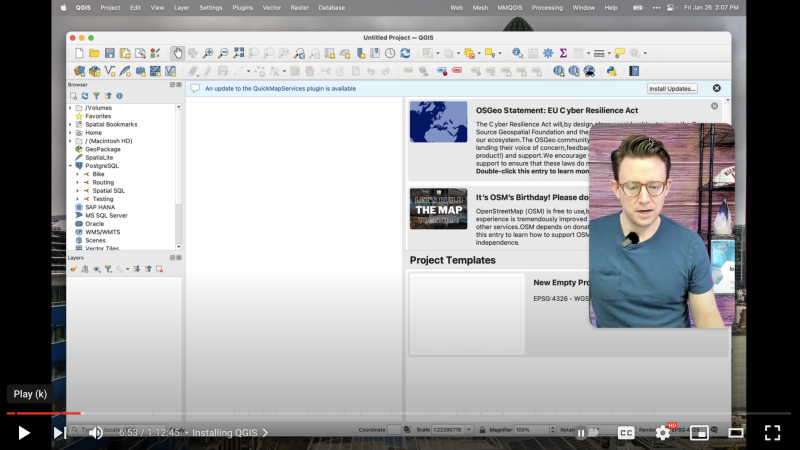The width and height of the screenshot is (800, 450).
Task: Expand the Bike PostgreSQL connection
Action: point(78,174)
